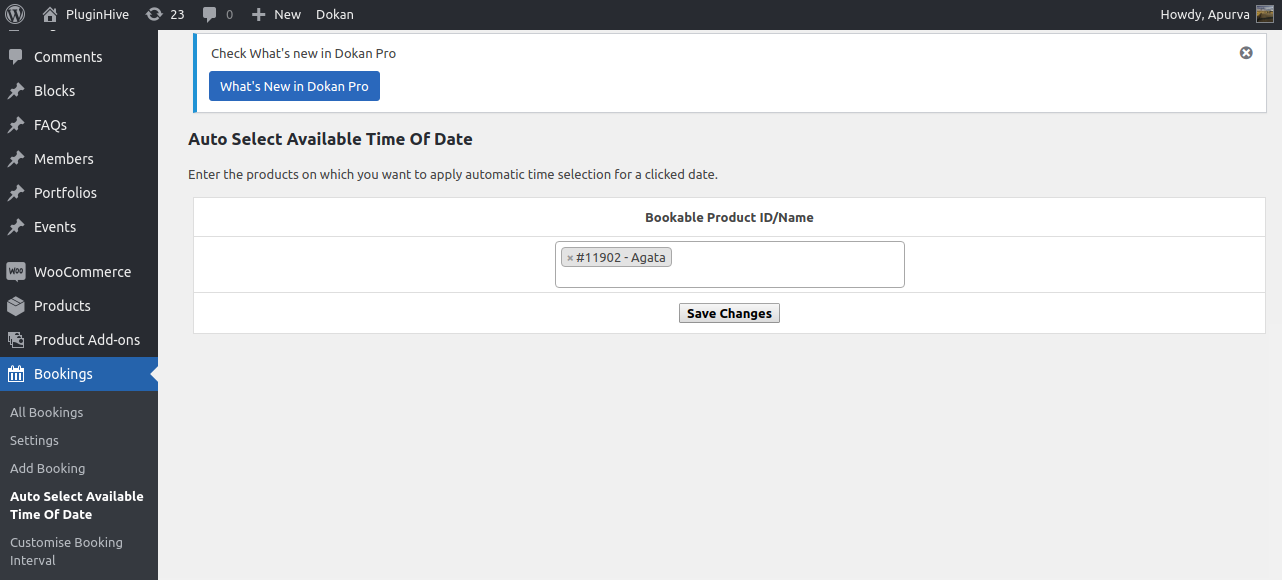Open Customise Booking Interval submenu
This screenshot has height=580, width=1282.
66,551
